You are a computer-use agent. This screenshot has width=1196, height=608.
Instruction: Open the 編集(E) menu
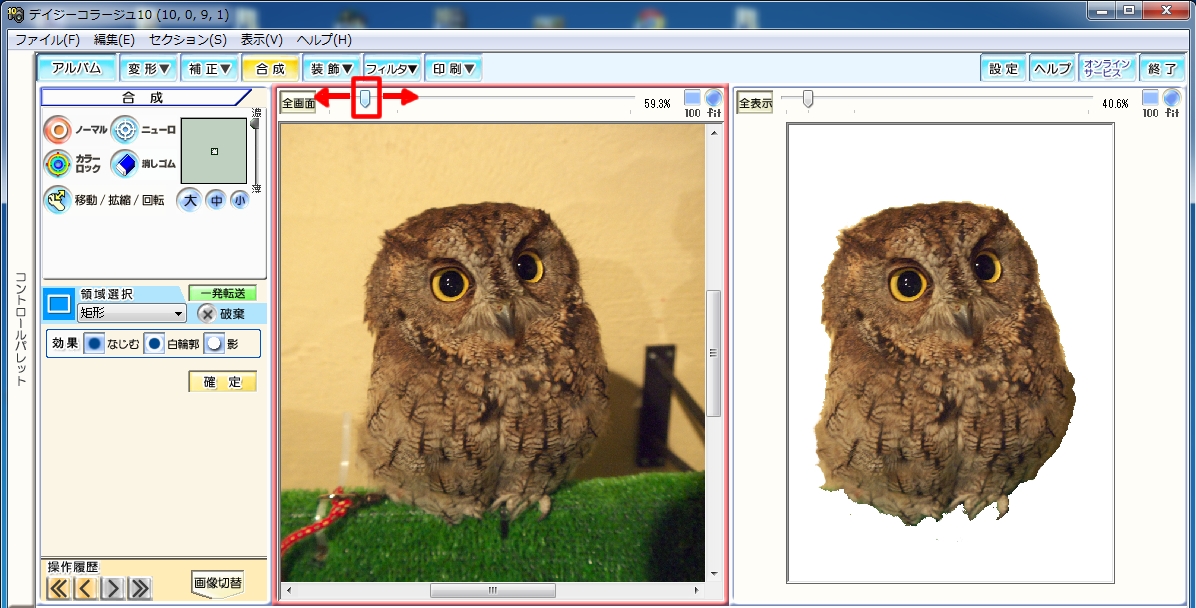pos(111,40)
